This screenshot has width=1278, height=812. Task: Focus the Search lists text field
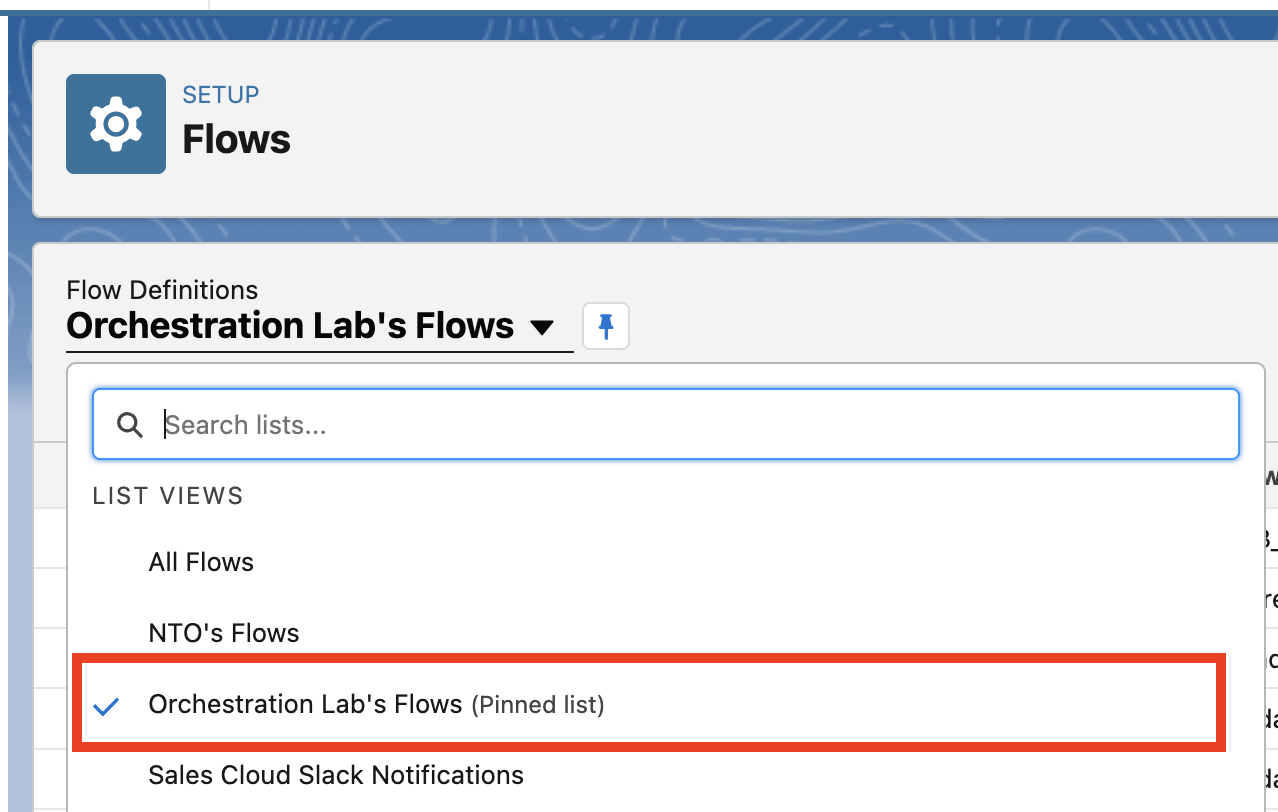(x=690, y=425)
